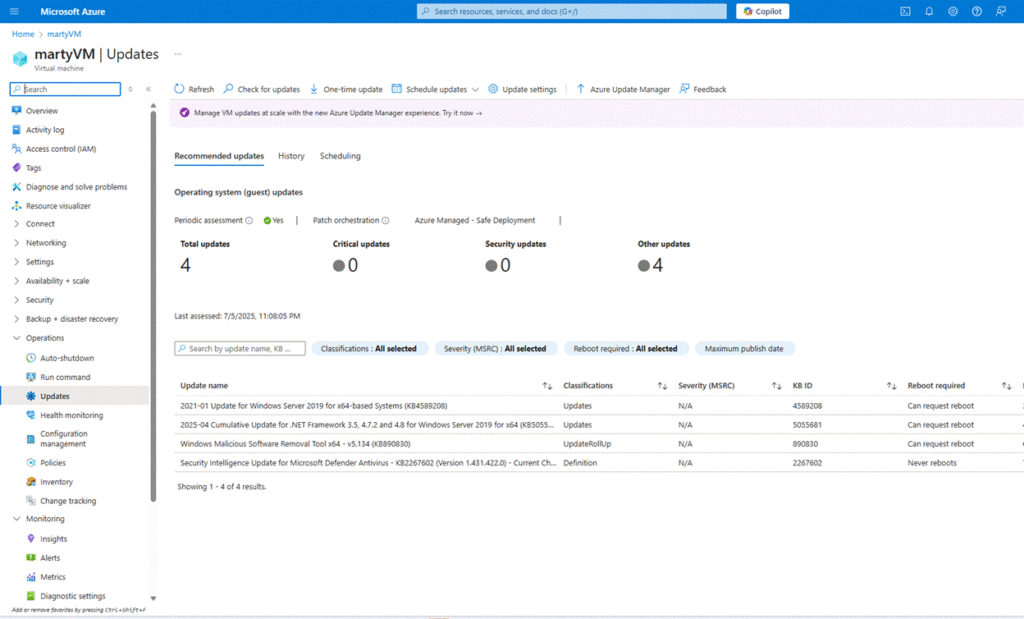
Task: Click the One-time update download icon
Action: pos(315,89)
